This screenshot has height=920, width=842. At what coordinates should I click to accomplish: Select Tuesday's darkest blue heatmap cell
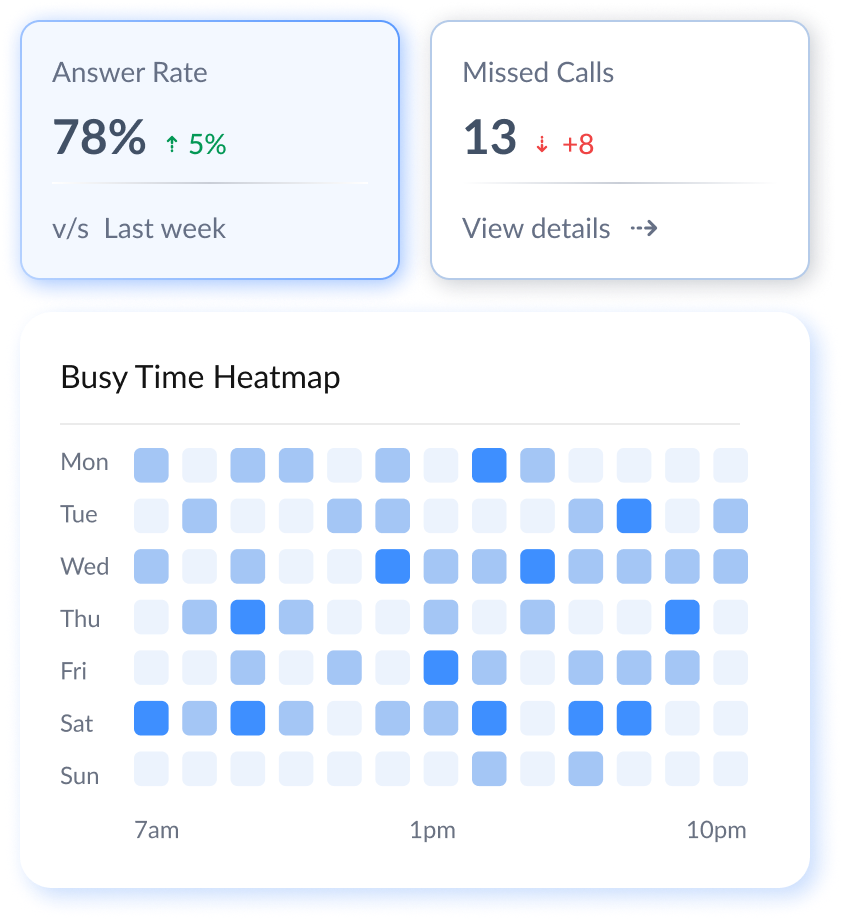pos(634,516)
